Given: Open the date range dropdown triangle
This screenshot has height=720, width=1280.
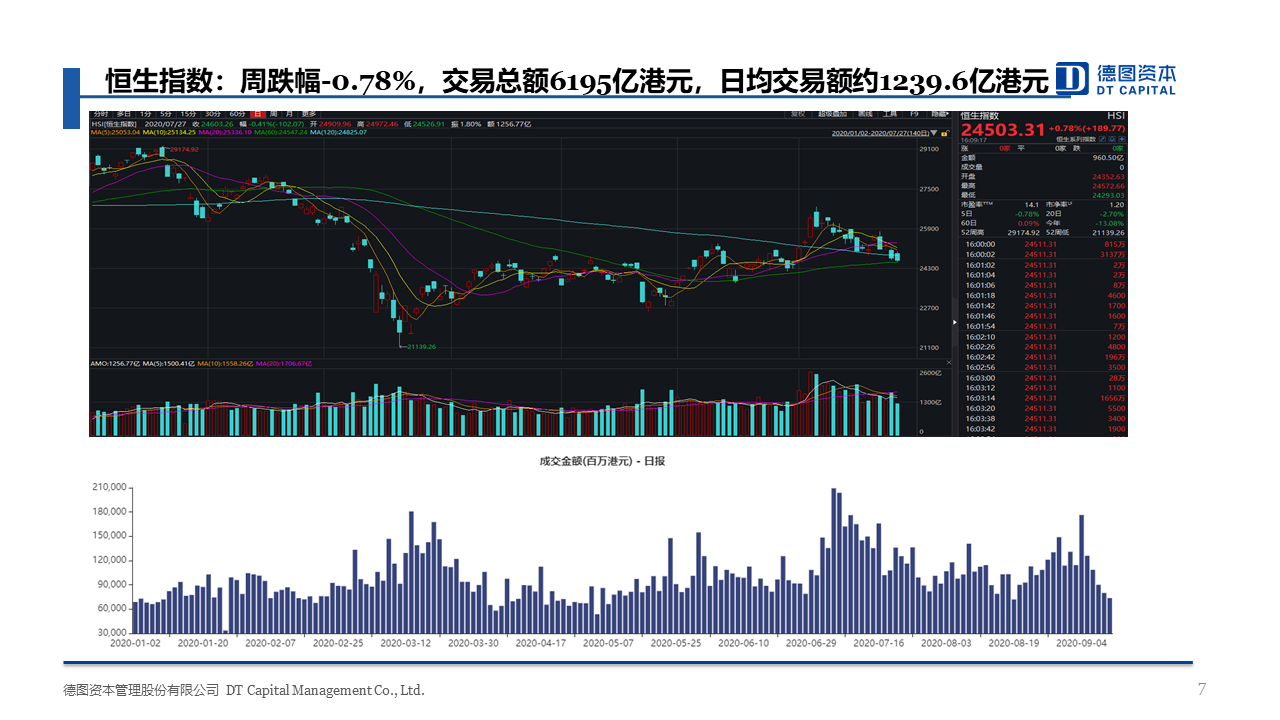Looking at the screenshot, I should coord(934,132).
